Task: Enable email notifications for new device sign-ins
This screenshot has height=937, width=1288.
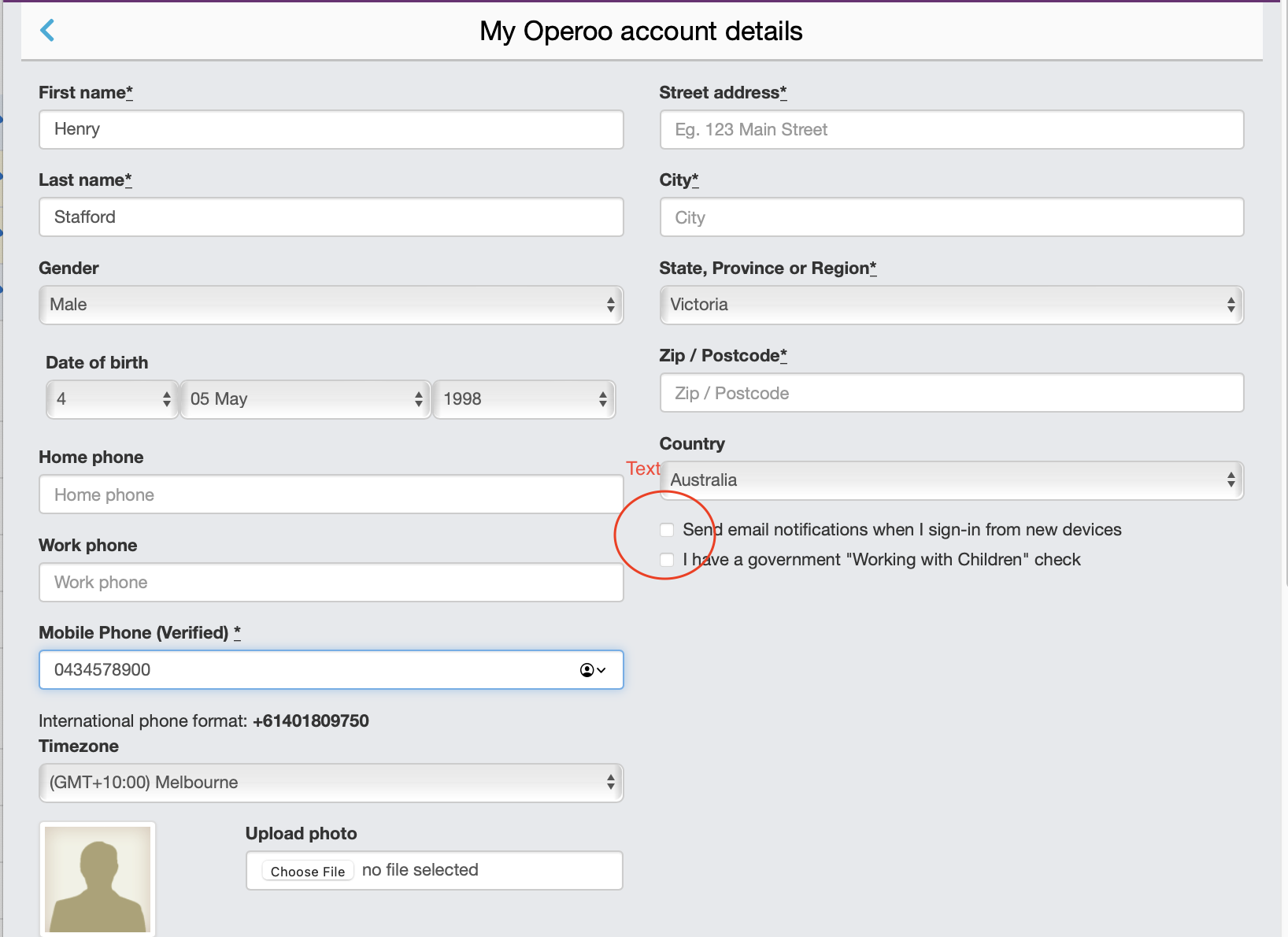Action: click(x=667, y=530)
